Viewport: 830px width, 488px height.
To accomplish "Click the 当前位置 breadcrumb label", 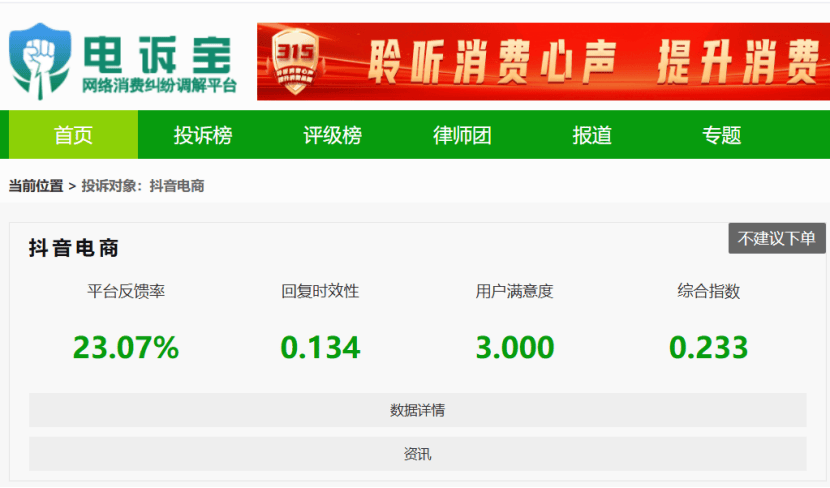I will point(36,186).
